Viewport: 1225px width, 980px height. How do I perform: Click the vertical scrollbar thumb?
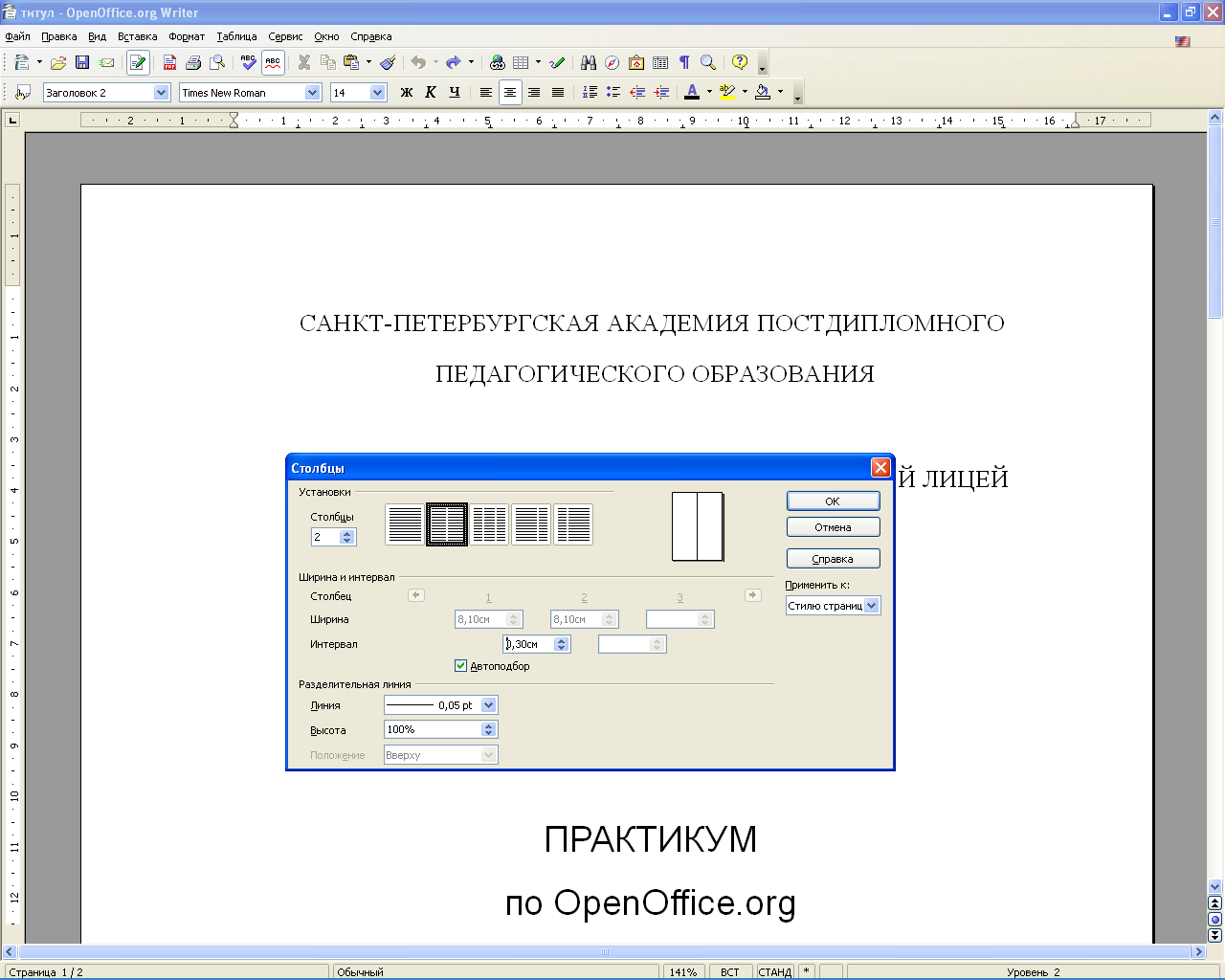[x=1215, y=222]
